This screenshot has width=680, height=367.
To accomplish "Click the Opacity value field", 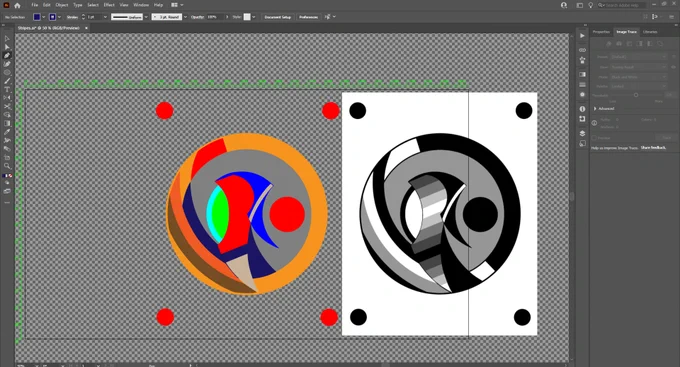I will point(215,17).
